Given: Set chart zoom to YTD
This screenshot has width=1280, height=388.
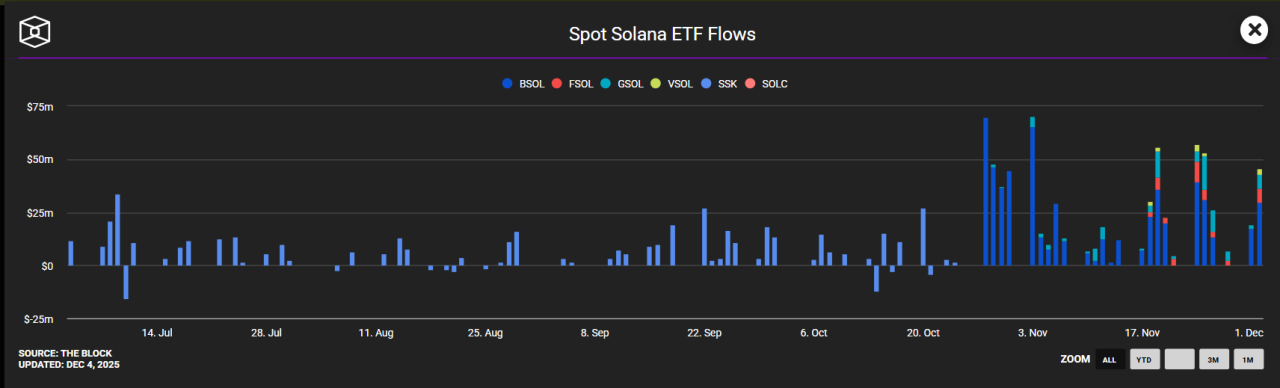Looking at the screenshot, I should coord(1145,359).
